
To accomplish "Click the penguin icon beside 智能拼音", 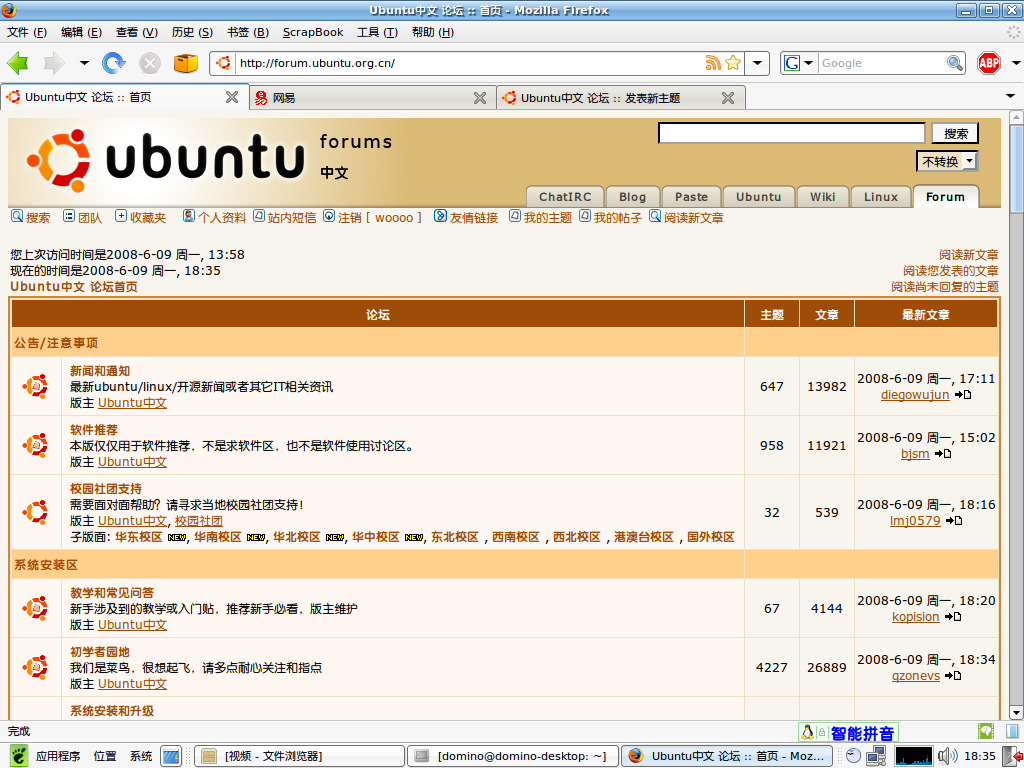I will pyautogui.click(x=807, y=732).
